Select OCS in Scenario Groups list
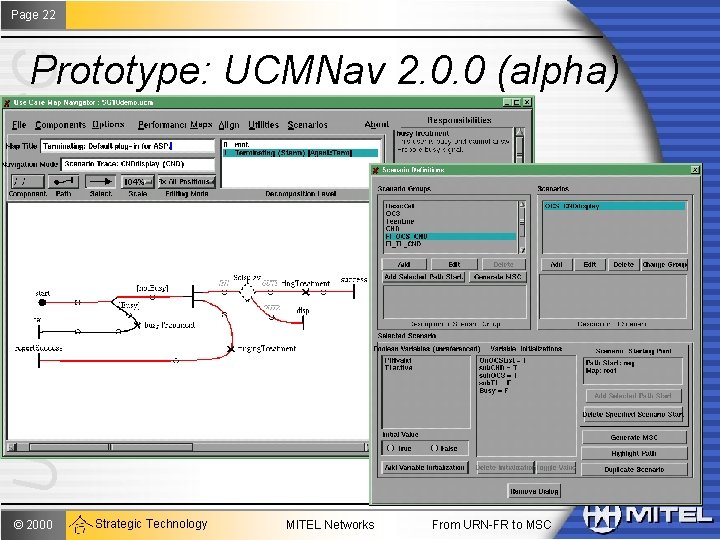Screen dimensions: 720x540 tap(450, 214)
